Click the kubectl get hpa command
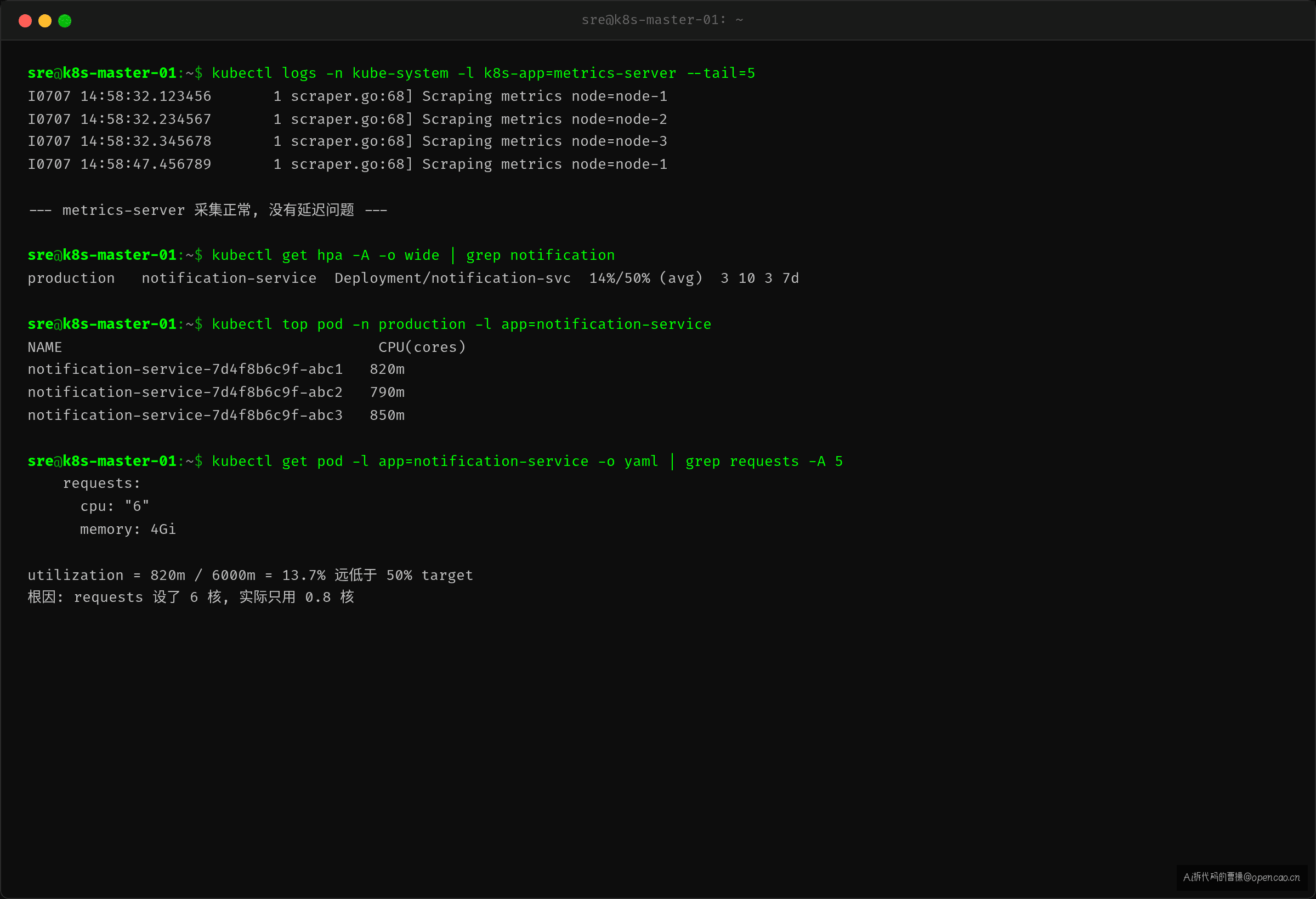1316x899 pixels. [413, 255]
